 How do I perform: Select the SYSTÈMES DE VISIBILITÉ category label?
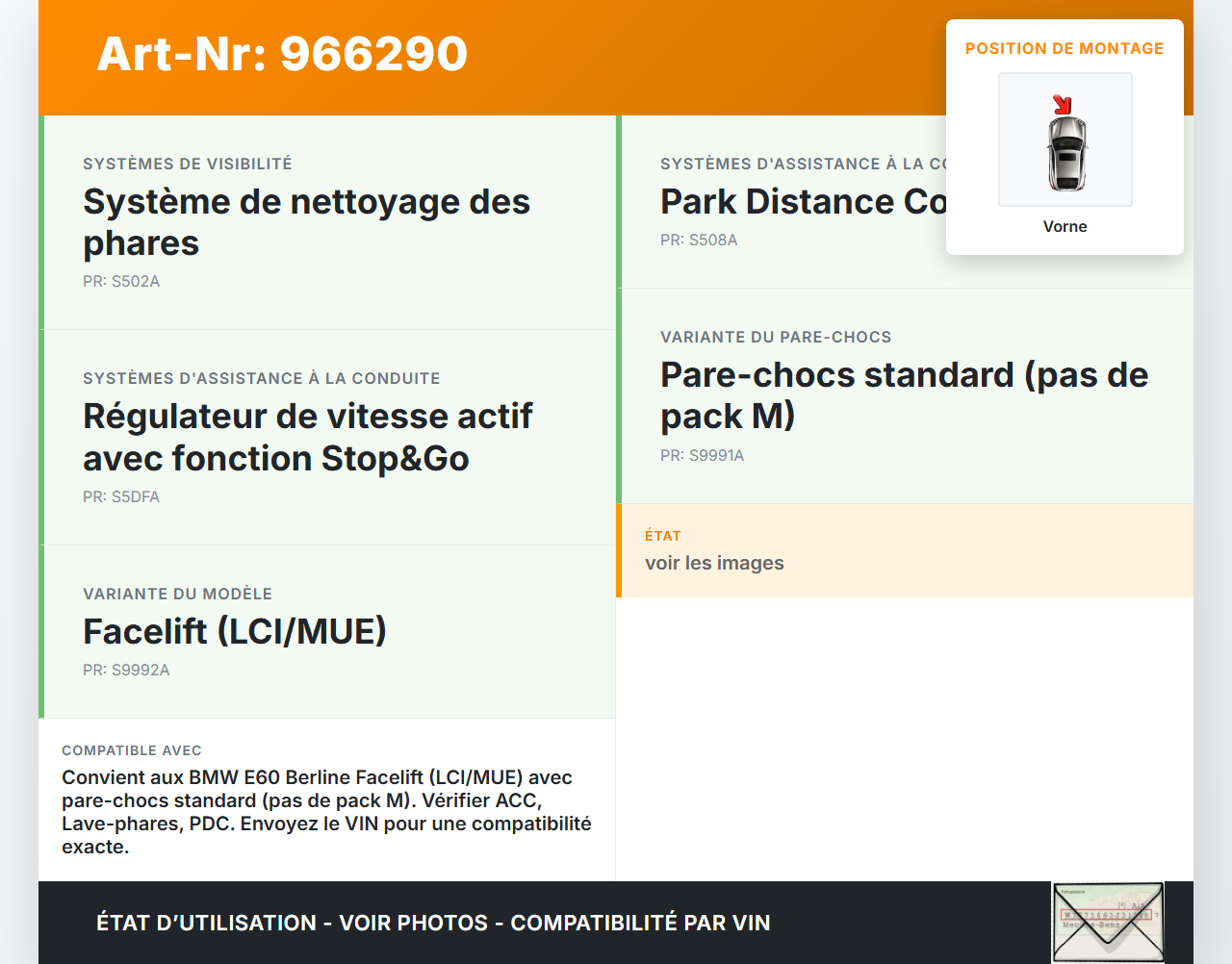point(188,164)
